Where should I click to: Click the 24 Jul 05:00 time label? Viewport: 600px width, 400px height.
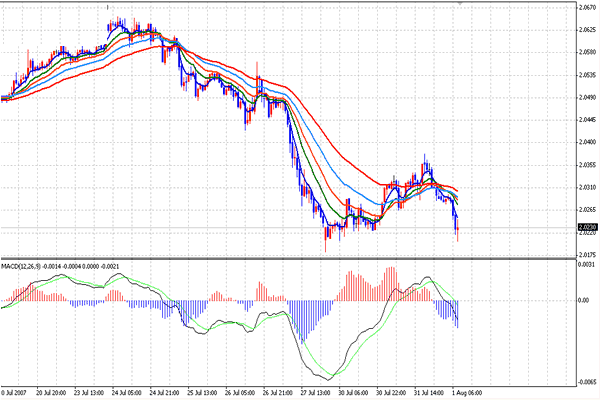coord(127,393)
